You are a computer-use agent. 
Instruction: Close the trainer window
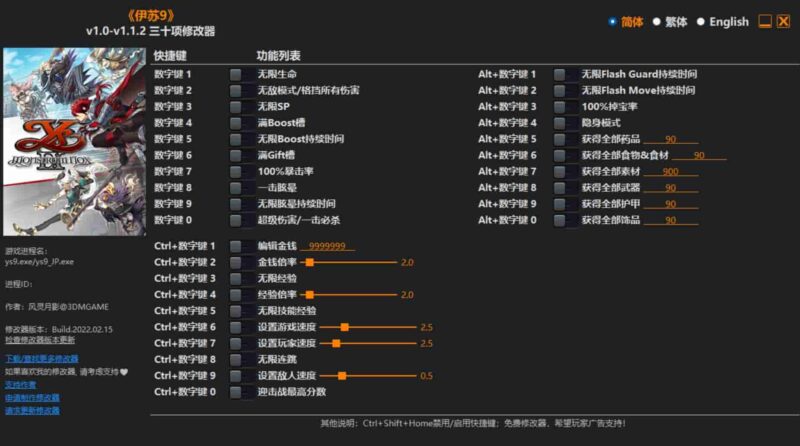point(784,21)
